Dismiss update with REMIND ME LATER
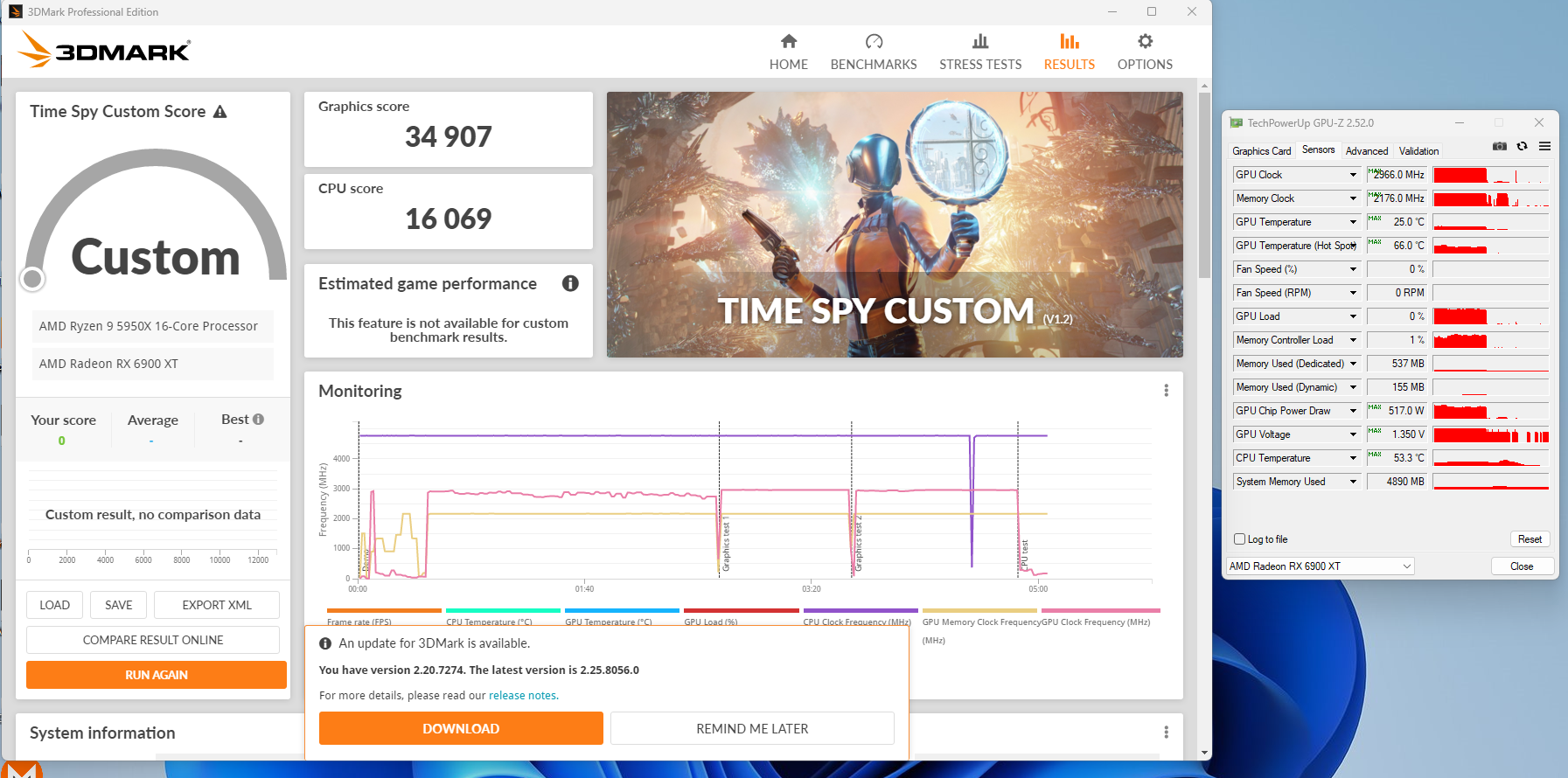 pyautogui.click(x=752, y=728)
